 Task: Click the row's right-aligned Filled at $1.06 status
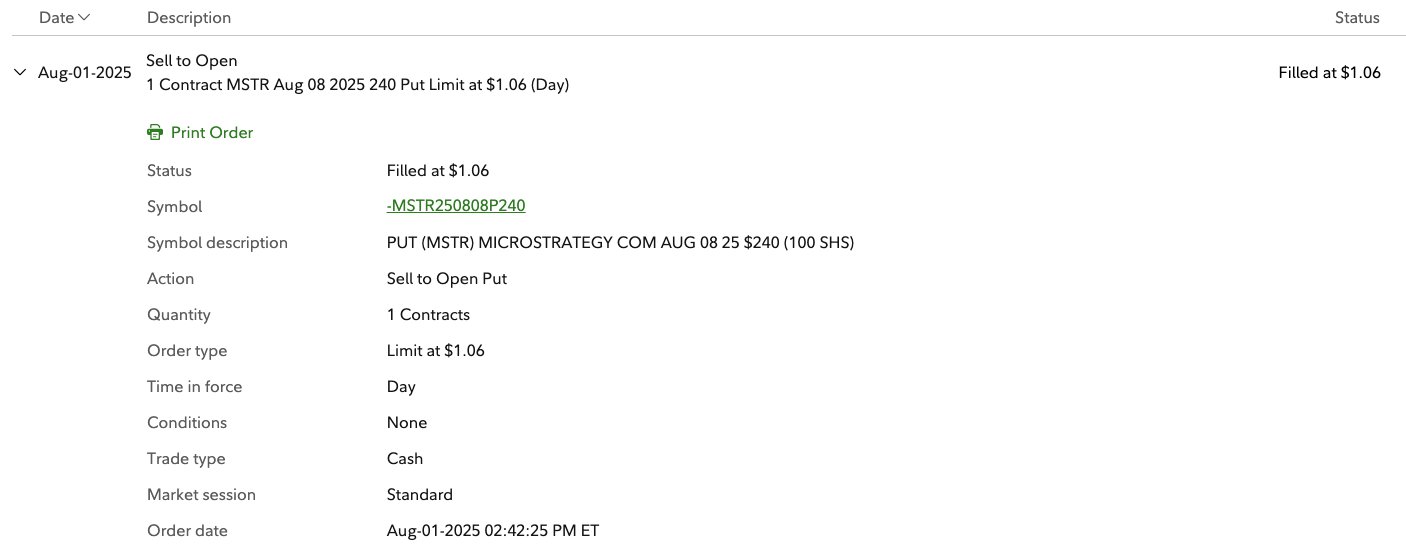click(1329, 72)
